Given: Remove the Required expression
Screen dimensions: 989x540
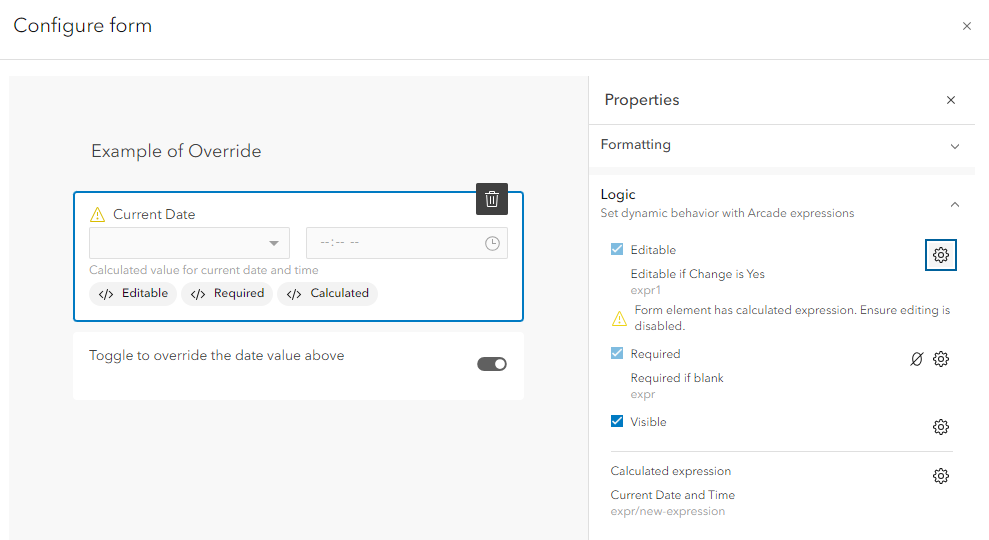Looking at the screenshot, I should [917, 359].
